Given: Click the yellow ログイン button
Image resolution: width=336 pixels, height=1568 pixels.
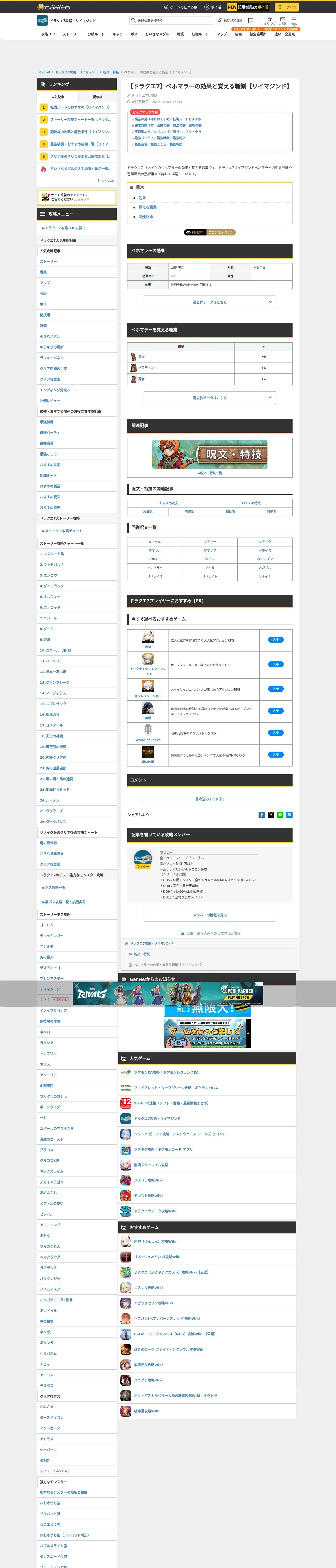Looking at the screenshot, I should [287, 7].
